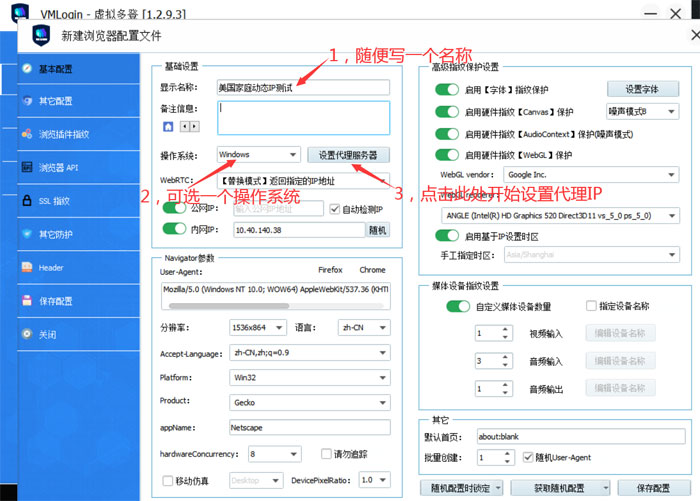Click the Header sidebar icon
The height and width of the screenshot is (501, 700).
27,267
